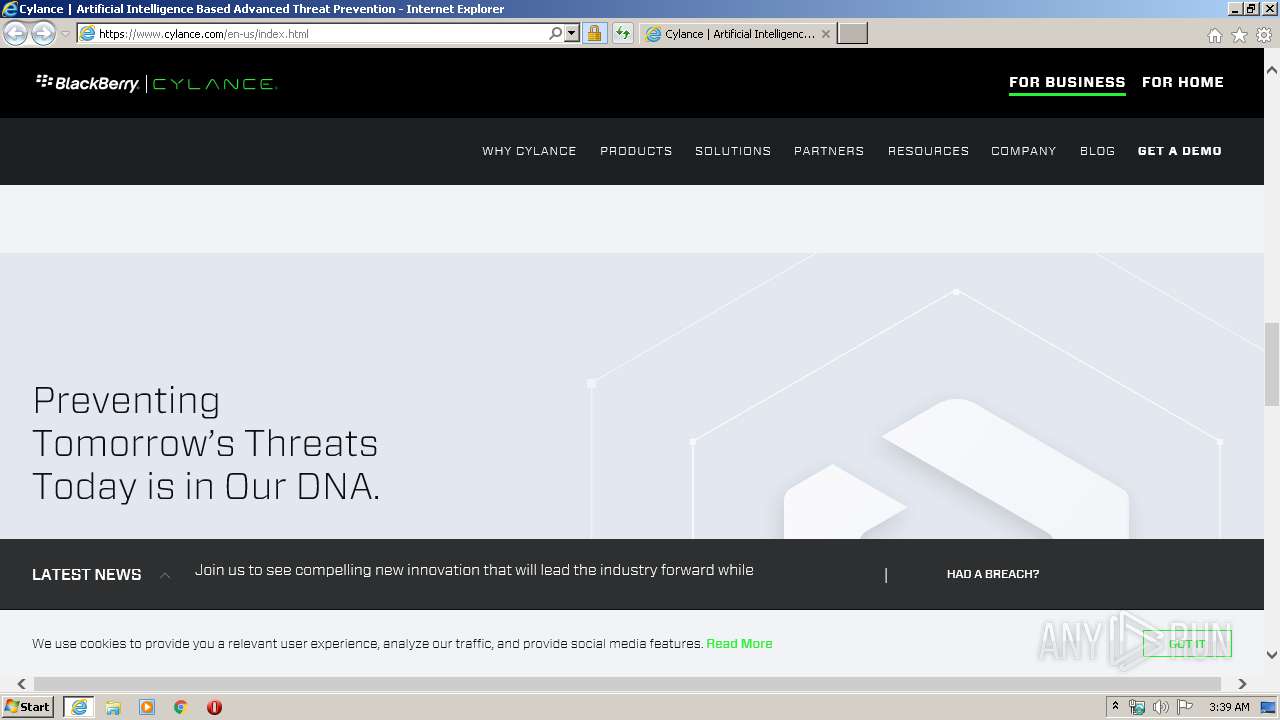This screenshot has width=1280, height=720.
Task: Switch to the FOR HOME section
Action: click(x=1183, y=82)
